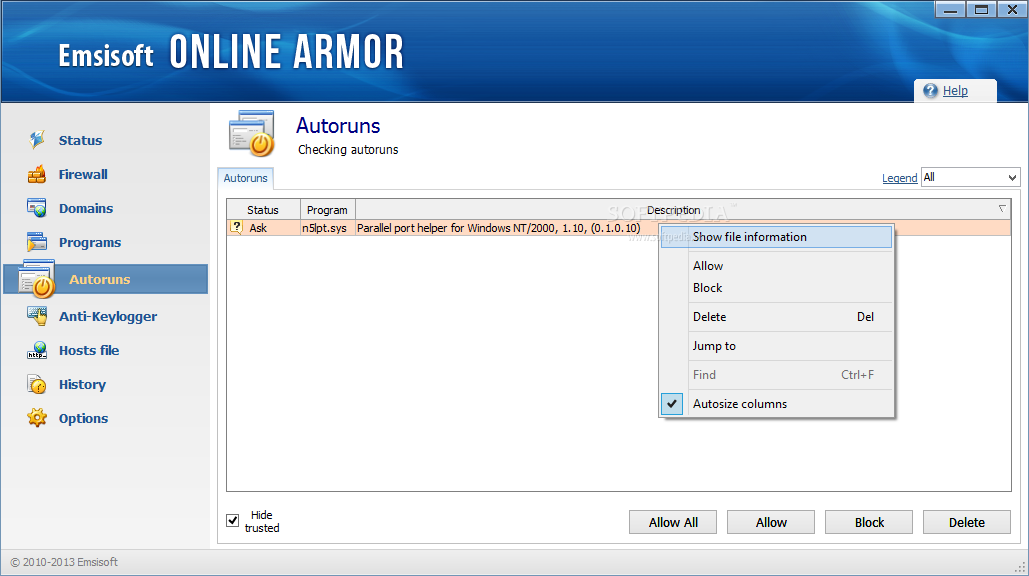Sort by the Program column header
Image resolution: width=1029 pixels, height=576 pixels.
327,210
